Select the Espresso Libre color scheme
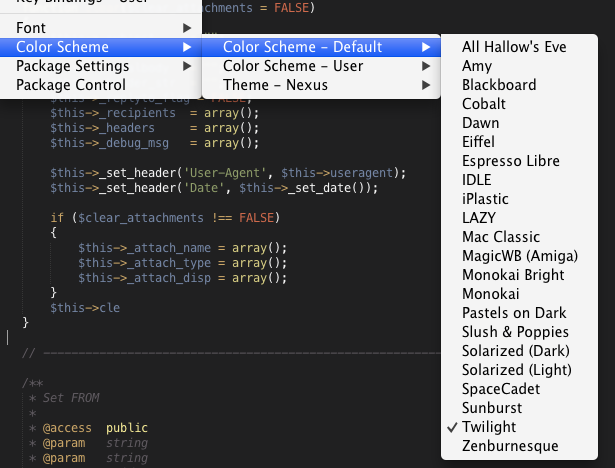This screenshot has height=468, width=615. click(519, 161)
